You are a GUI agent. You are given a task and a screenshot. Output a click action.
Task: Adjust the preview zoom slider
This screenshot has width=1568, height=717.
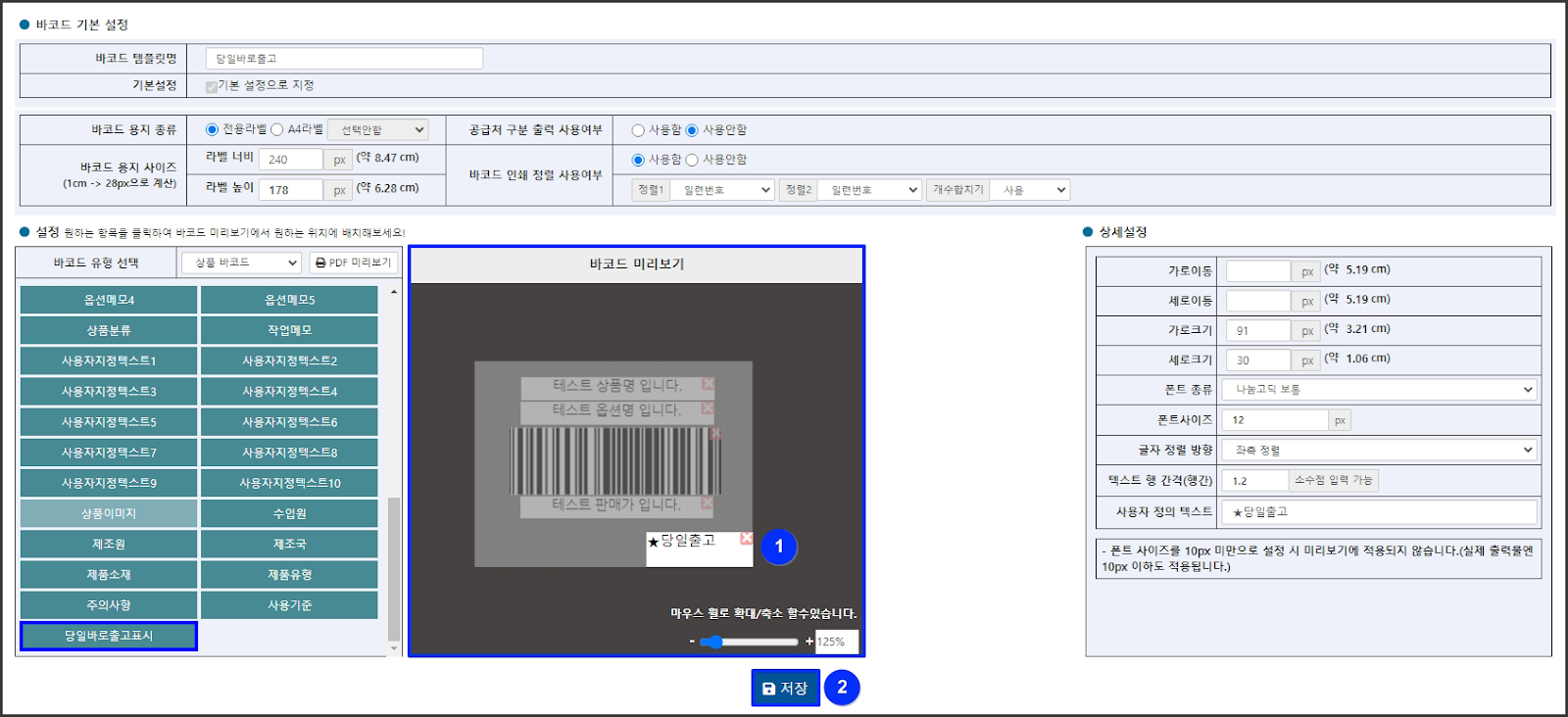749,642
